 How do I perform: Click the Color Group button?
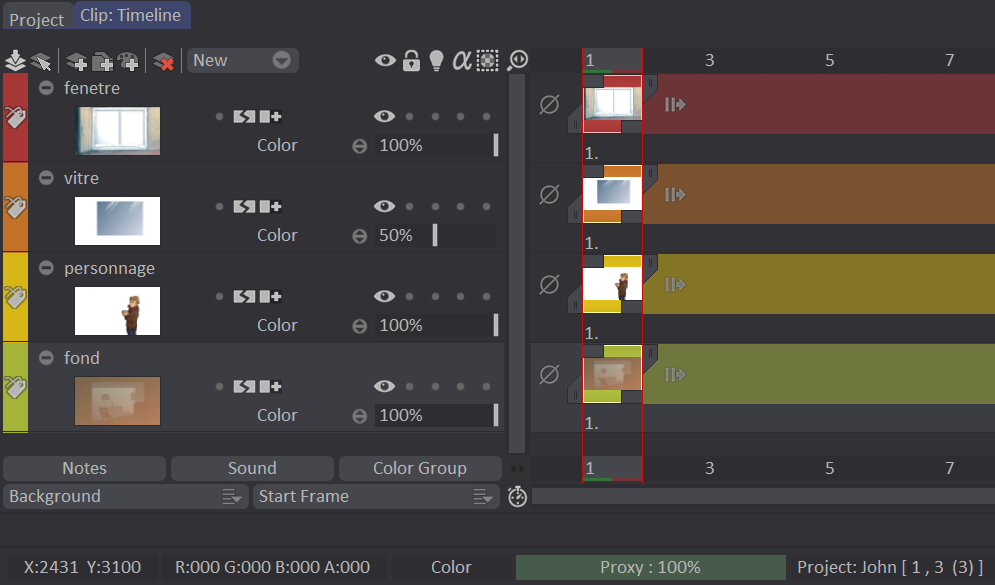(x=420, y=468)
